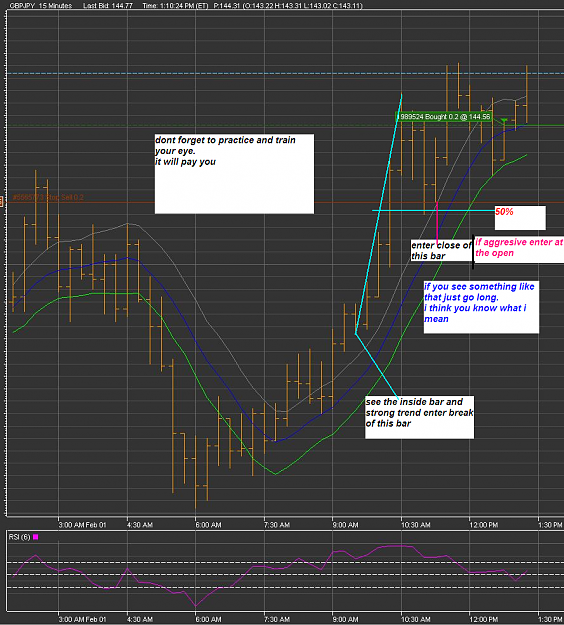The height and width of the screenshot is (625, 564).
Task: Click the 'GBPJPY 15 Minutes' chart title
Action: [40, 6]
